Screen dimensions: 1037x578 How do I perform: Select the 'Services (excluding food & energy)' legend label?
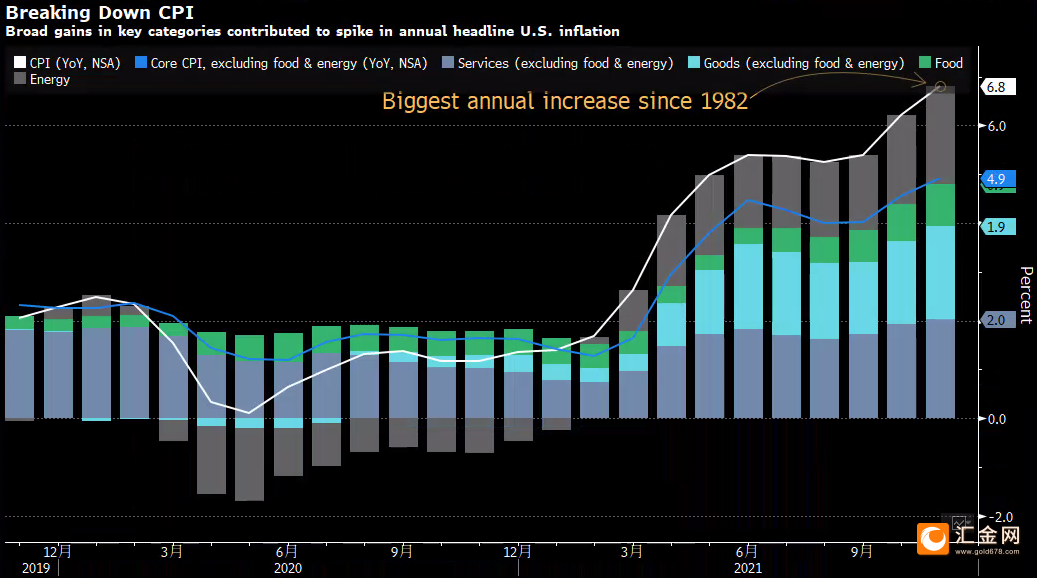tap(565, 63)
